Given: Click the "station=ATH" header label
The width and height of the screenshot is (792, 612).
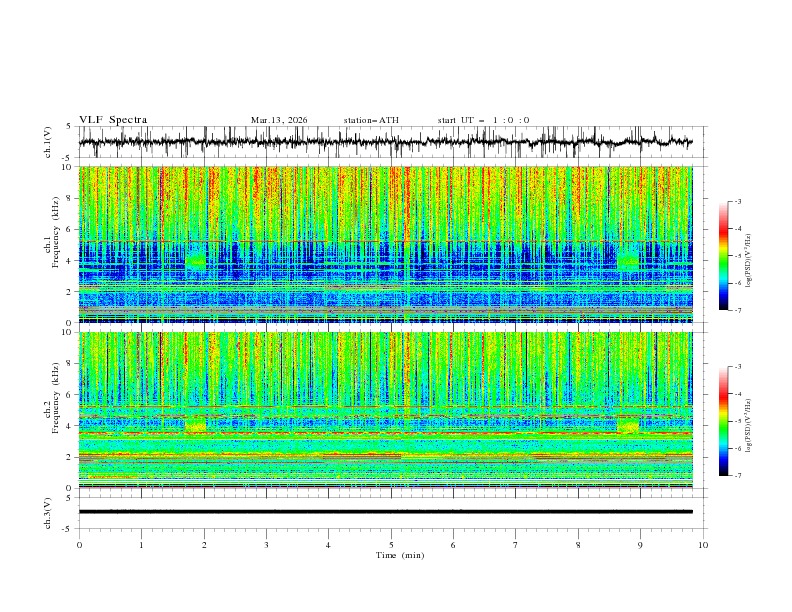Looking at the screenshot, I should 371,120.
